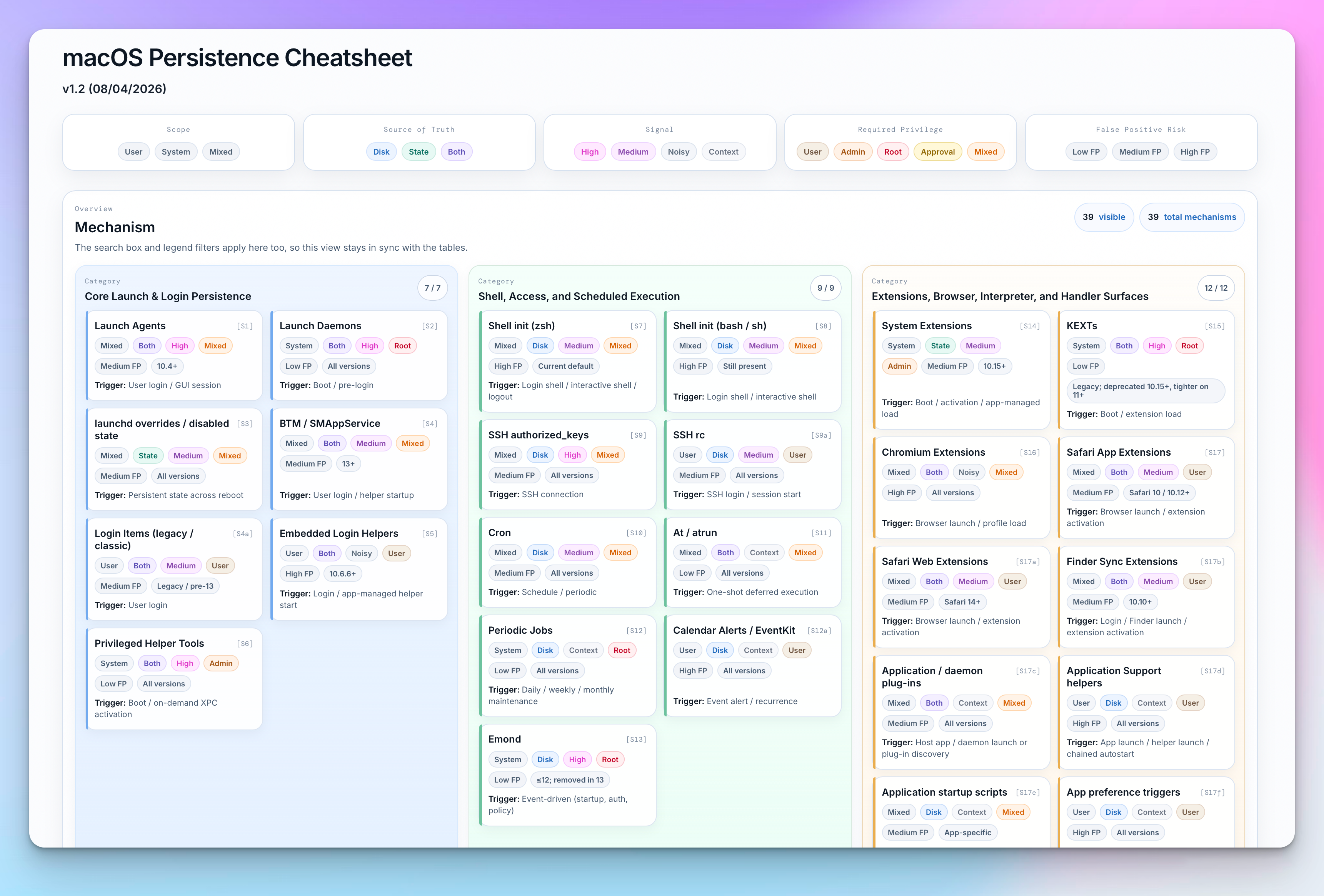Toggle the State source filter chip
The width and height of the screenshot is (1324, 896).
[418, 152]
